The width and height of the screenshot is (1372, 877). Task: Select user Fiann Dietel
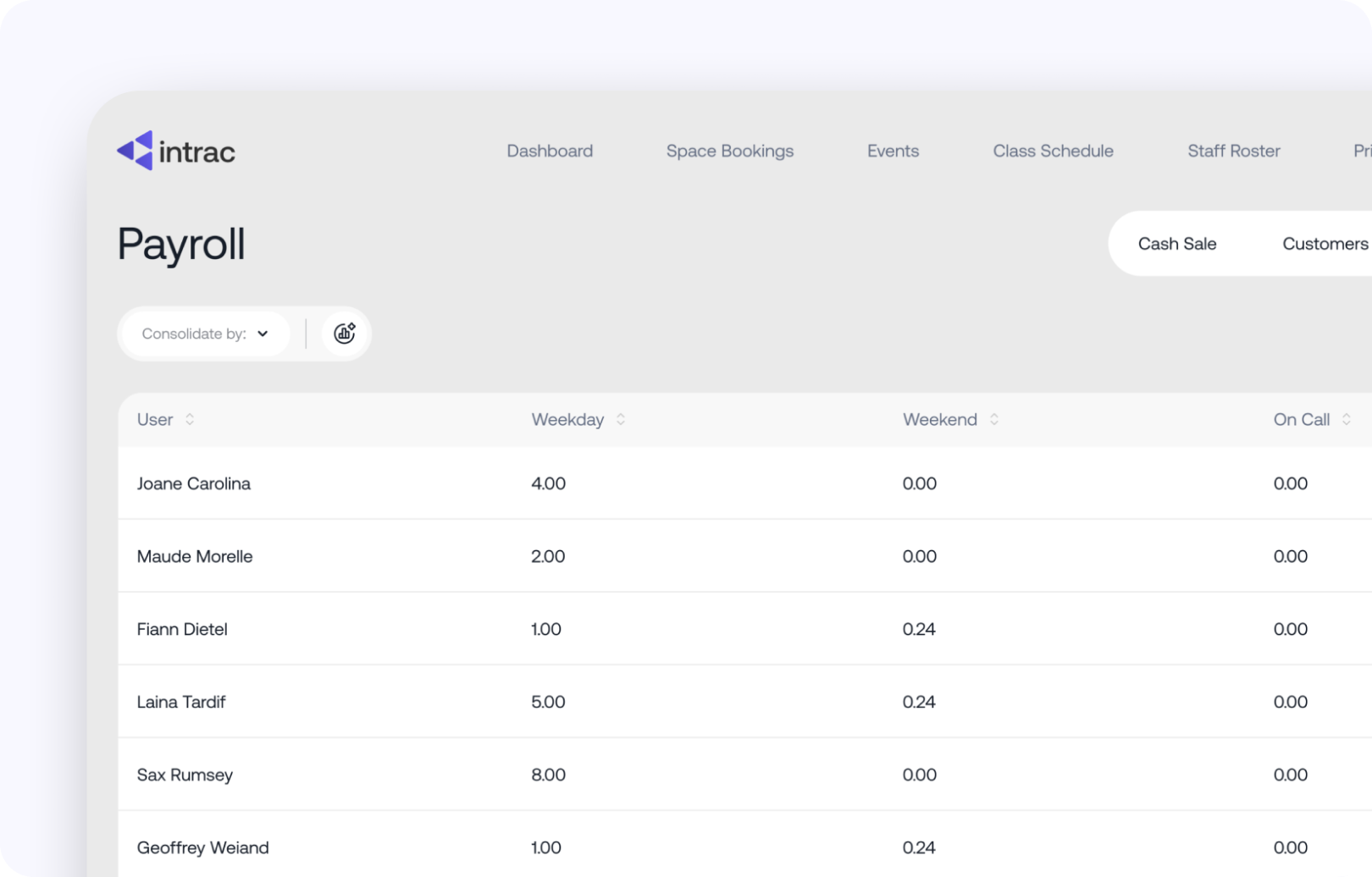coord(182,629)
